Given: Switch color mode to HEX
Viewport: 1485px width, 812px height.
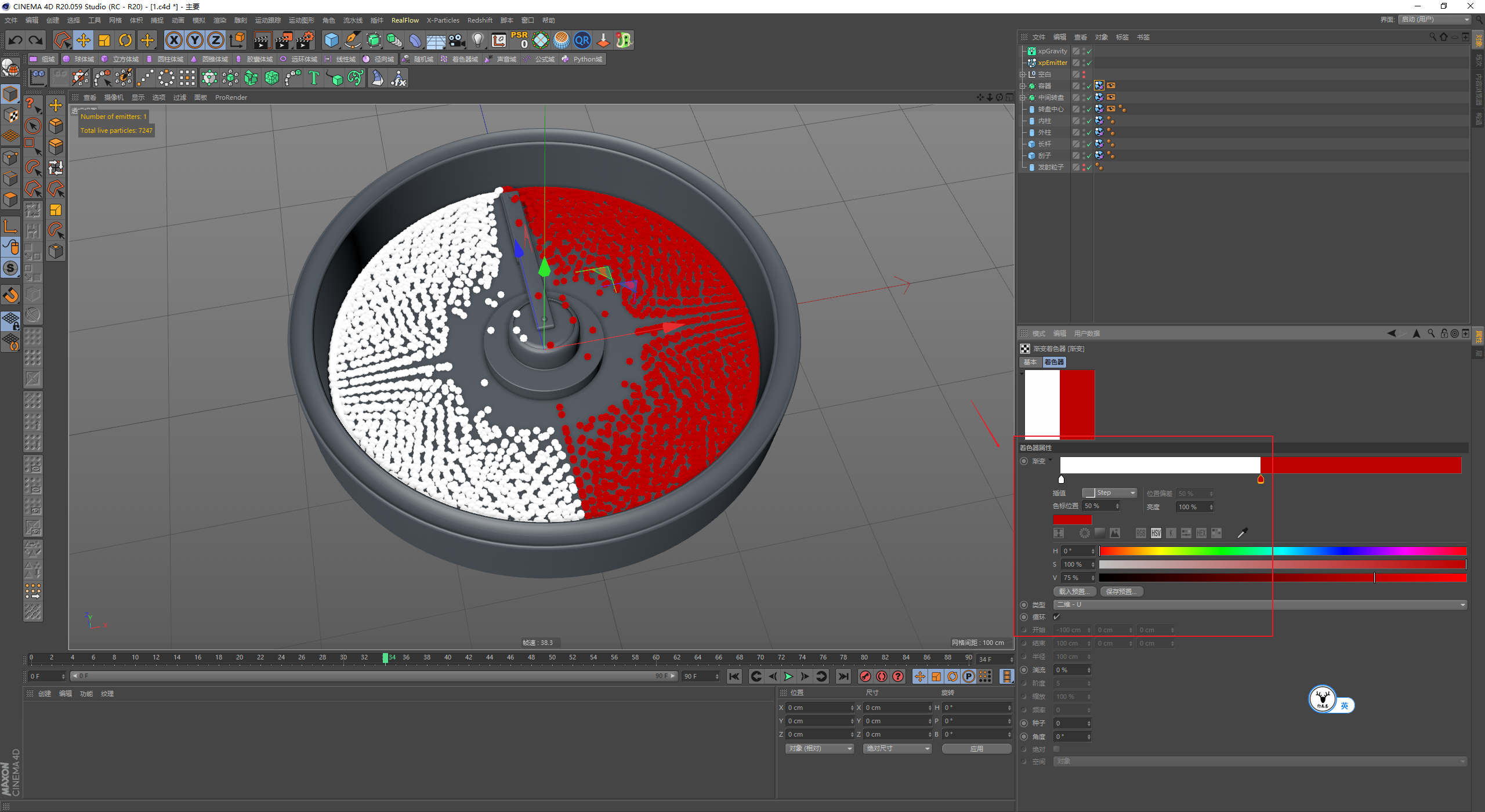Looking at the screenshot, I should (x=1201, y=533).
